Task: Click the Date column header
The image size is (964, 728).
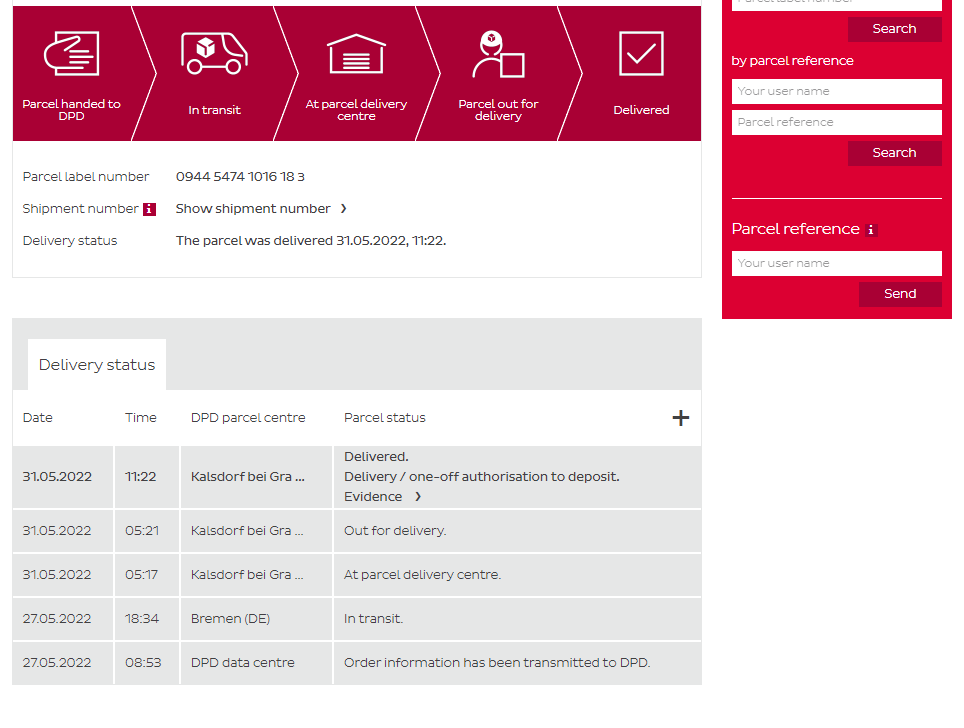Action: point(38,418)
